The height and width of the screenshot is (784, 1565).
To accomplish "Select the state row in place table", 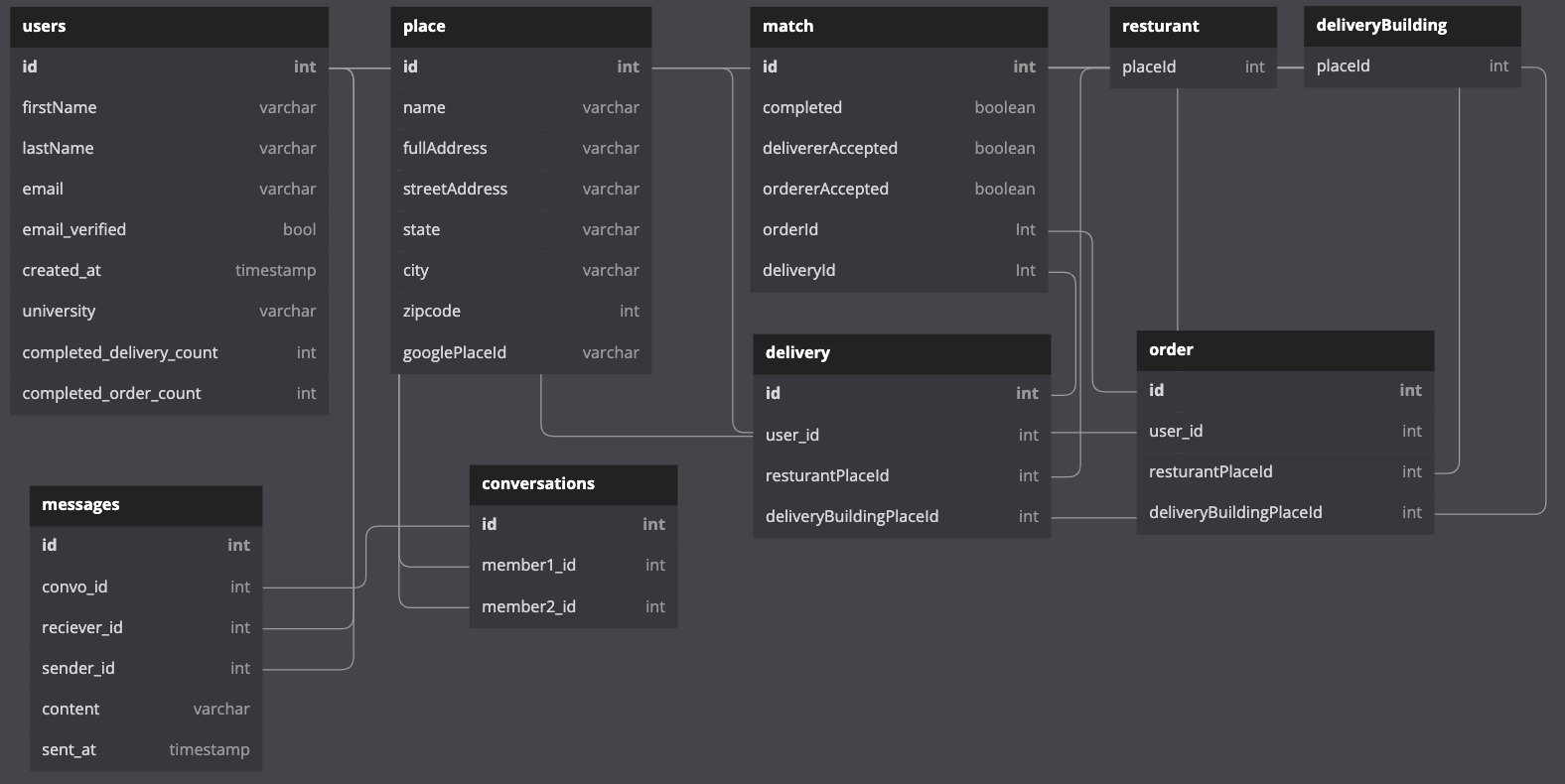I will [x=521, y=229].
